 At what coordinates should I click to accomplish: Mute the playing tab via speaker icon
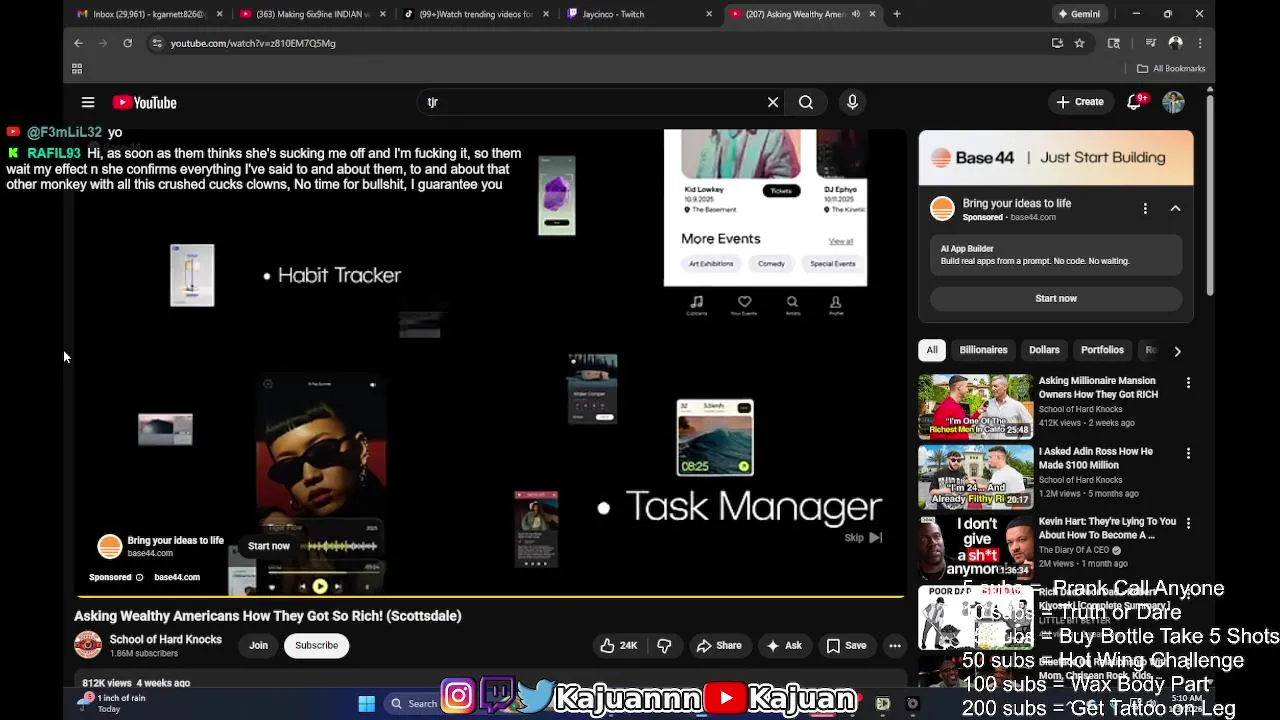(856, 14)
